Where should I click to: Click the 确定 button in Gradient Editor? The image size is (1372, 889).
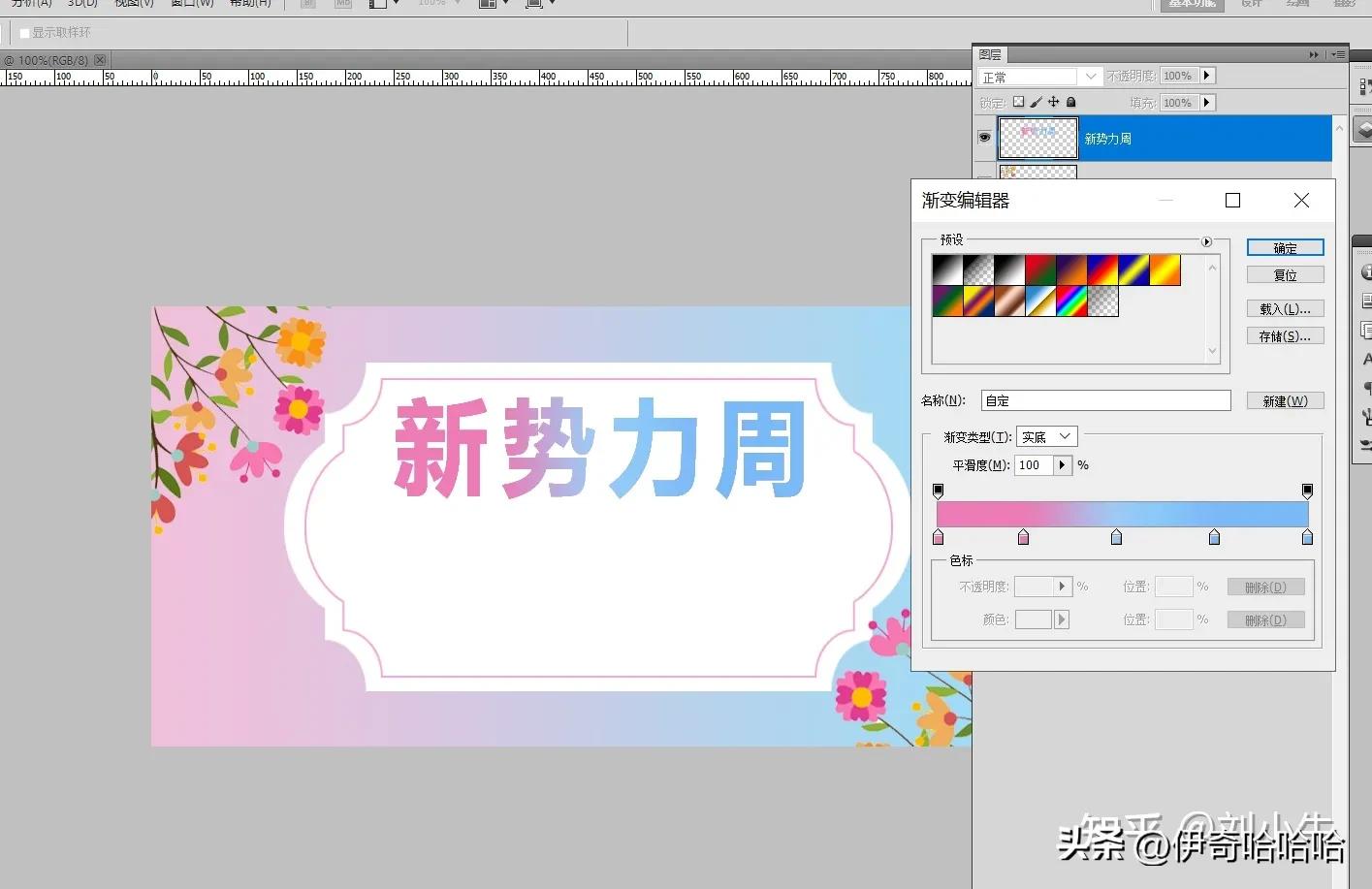click(1285, 247)
